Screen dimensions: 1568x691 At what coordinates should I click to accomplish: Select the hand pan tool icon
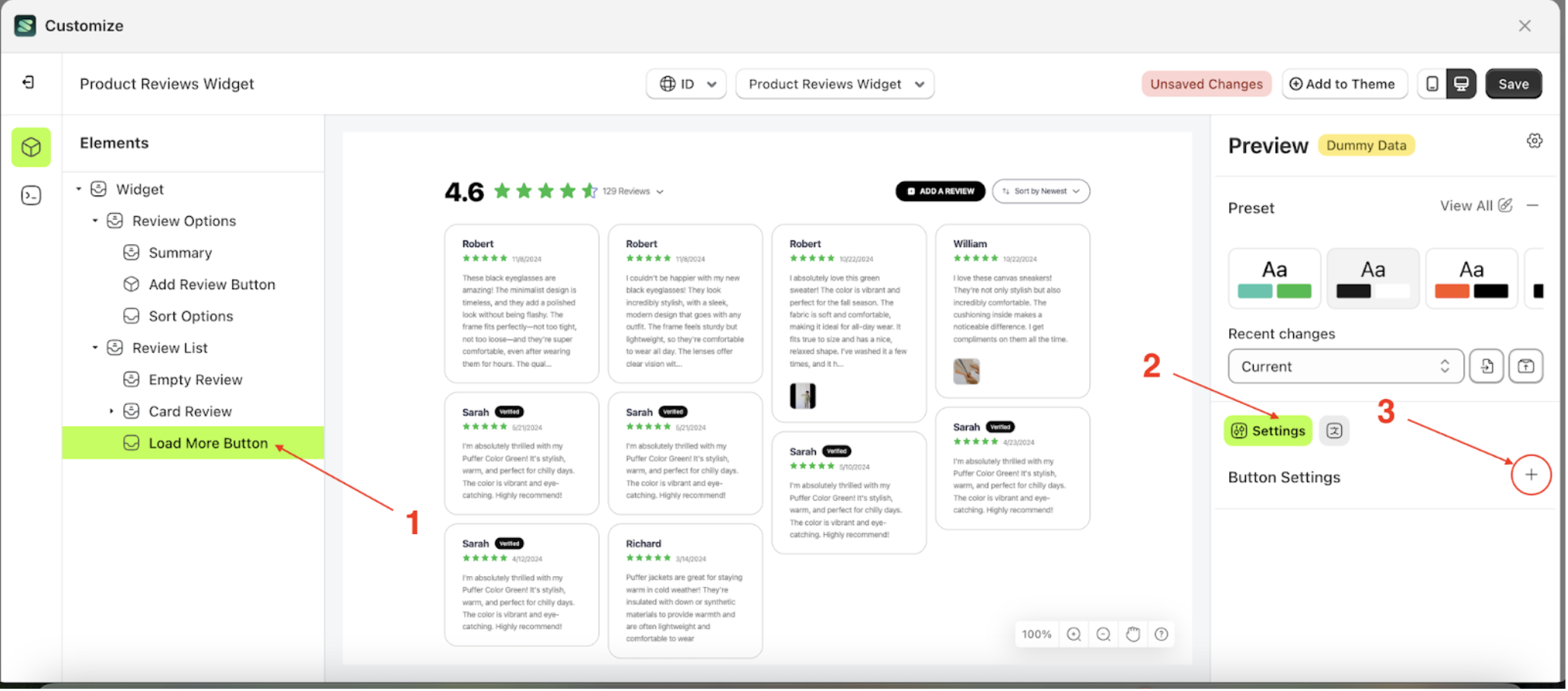coord(1132,633)
